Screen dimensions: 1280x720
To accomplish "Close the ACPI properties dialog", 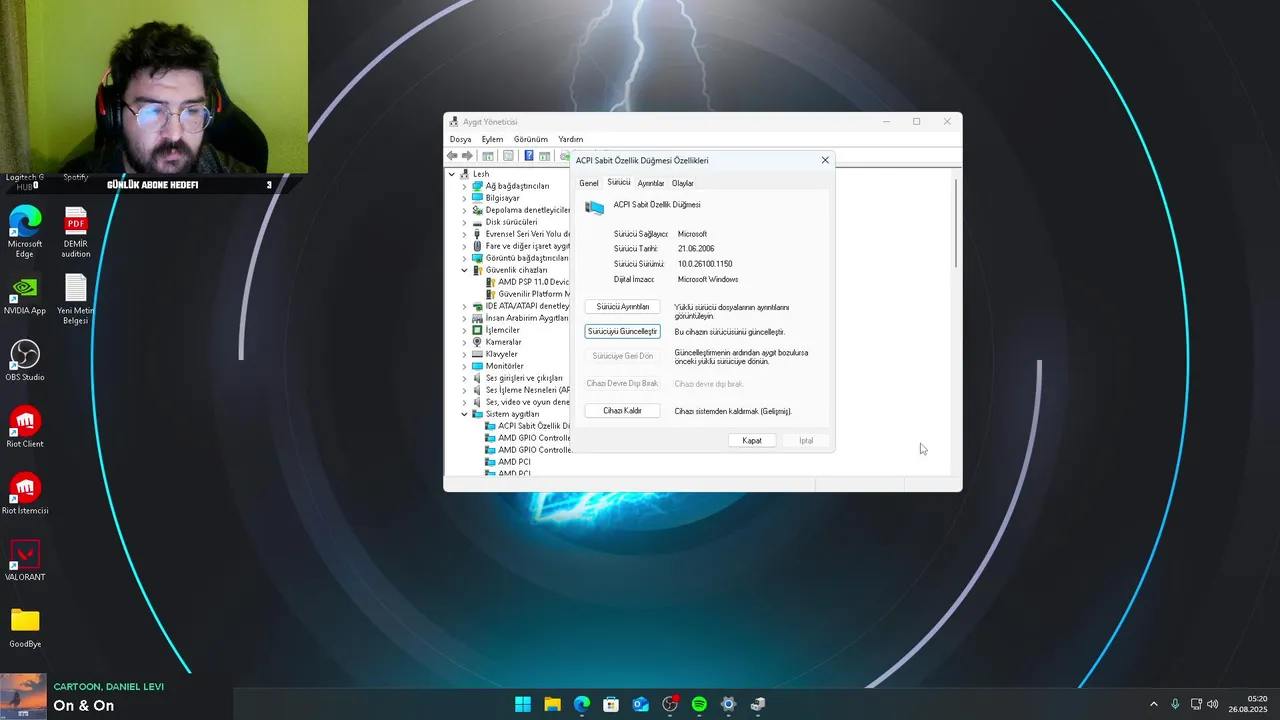I will tap(825, 160).
